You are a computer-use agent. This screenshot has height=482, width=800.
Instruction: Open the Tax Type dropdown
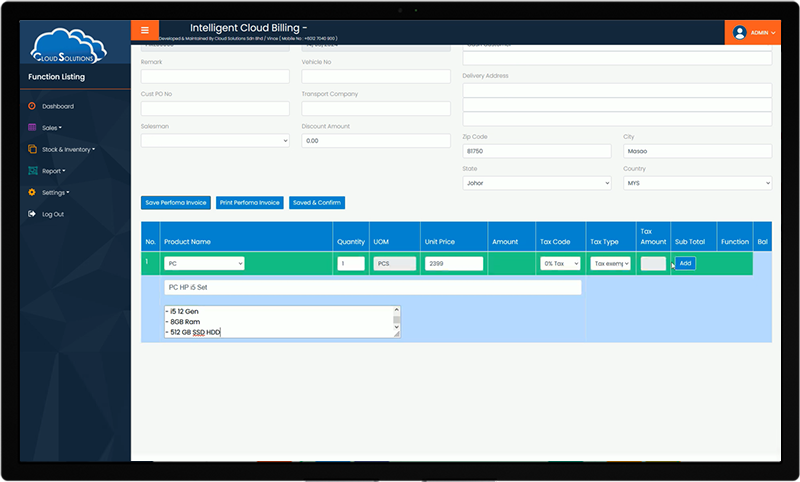[611, 264]
